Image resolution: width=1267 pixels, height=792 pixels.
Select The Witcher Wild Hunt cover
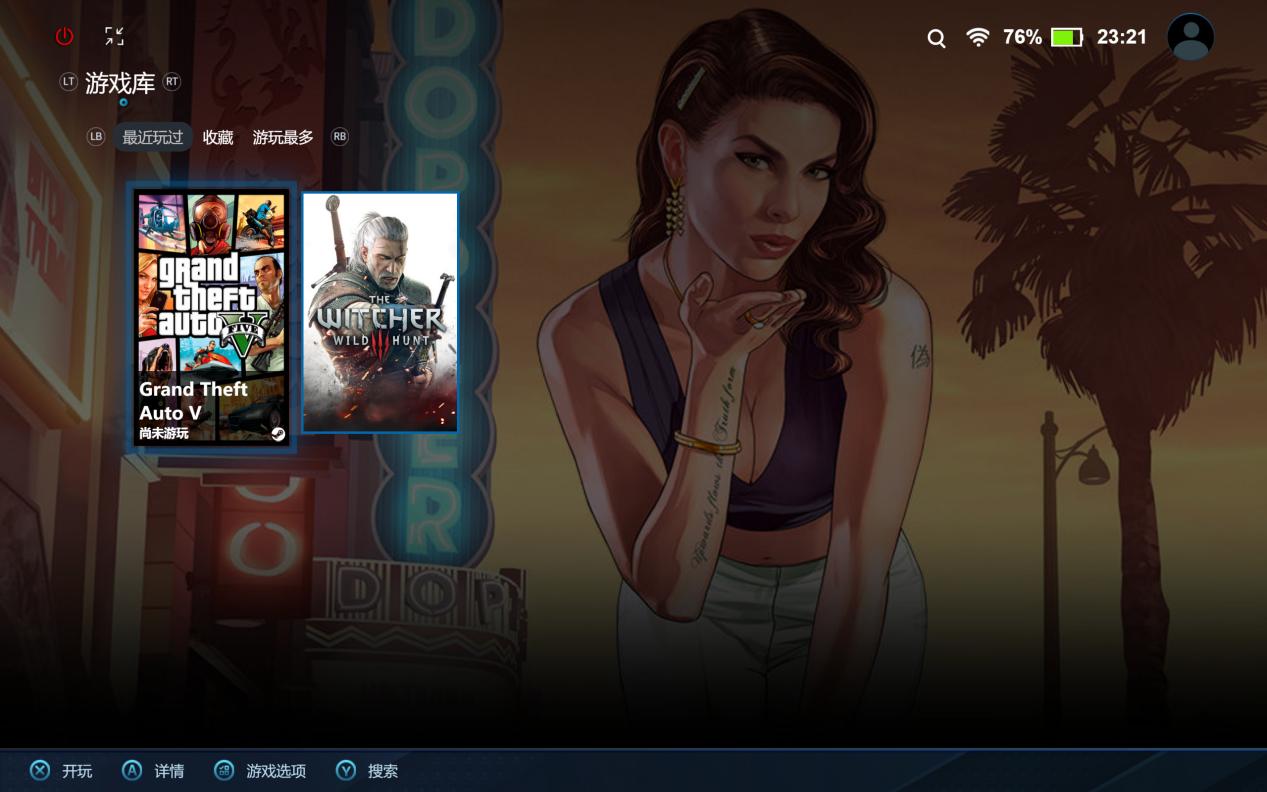coord(380,313)
